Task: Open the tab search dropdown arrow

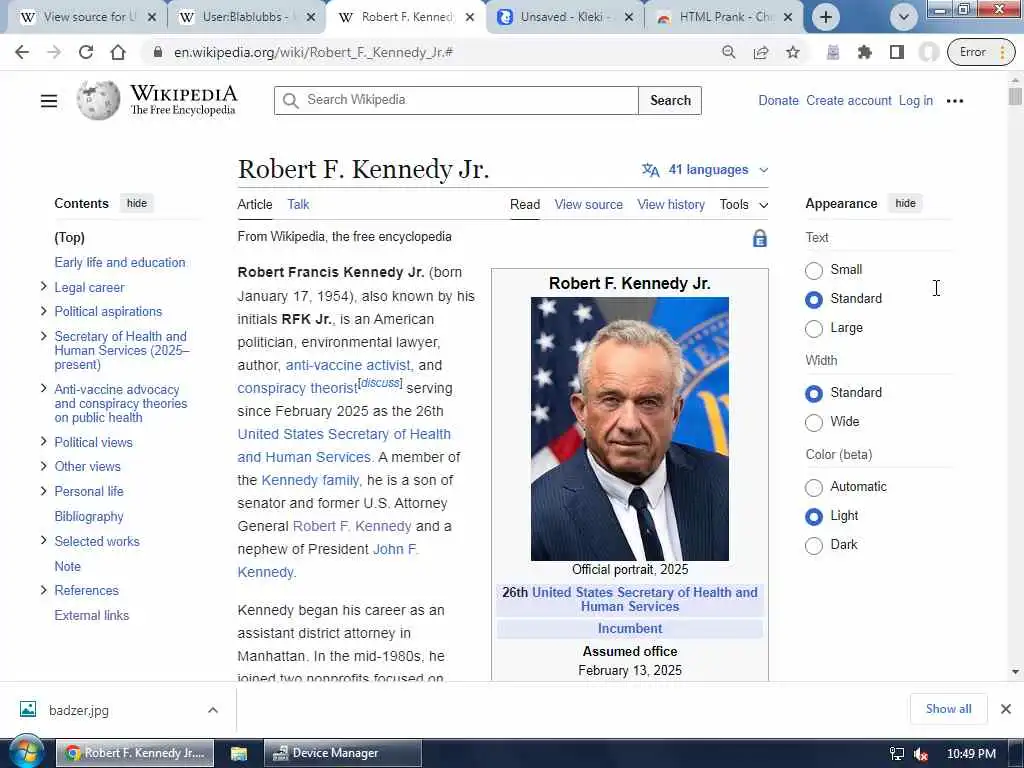Action: point(904,17)
